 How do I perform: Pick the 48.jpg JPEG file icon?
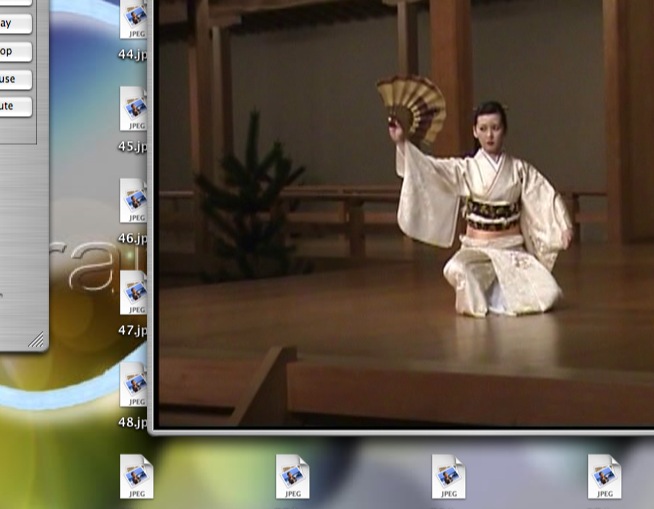(133, 384)
